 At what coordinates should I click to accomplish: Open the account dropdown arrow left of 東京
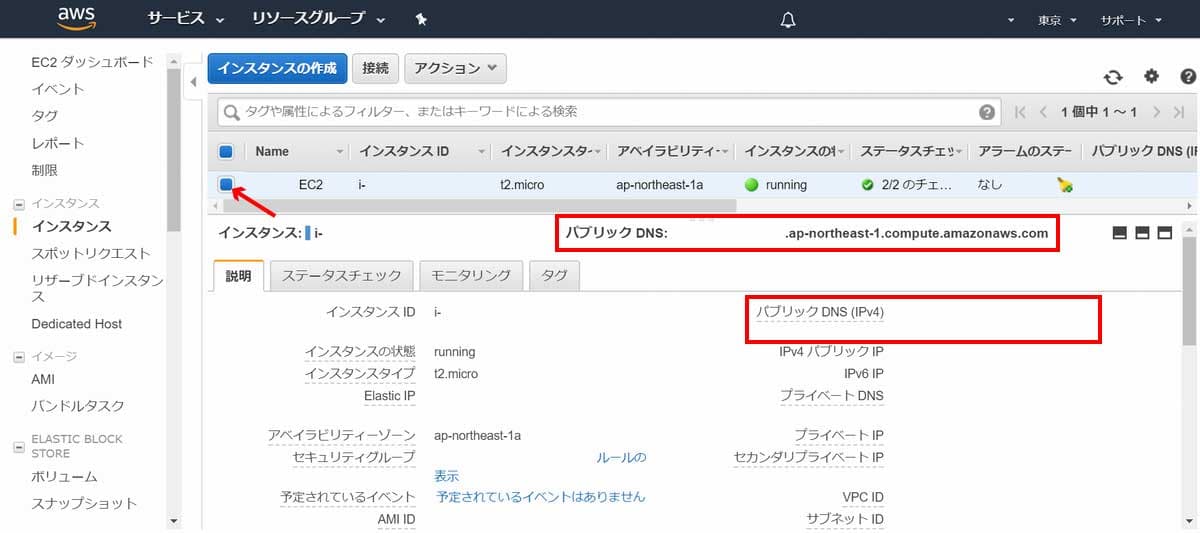pos(1011,20)
